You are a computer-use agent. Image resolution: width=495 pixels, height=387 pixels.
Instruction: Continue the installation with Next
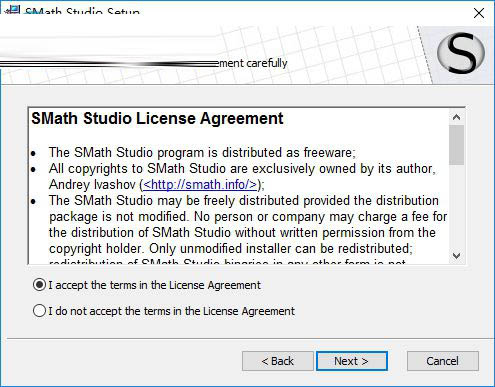(x=352, y=361)
